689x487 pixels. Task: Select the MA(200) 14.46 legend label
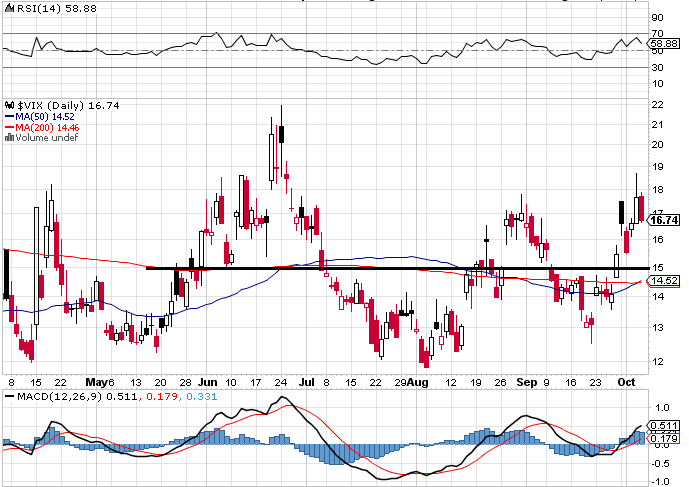pyautogui.click(x=46, y=127)
